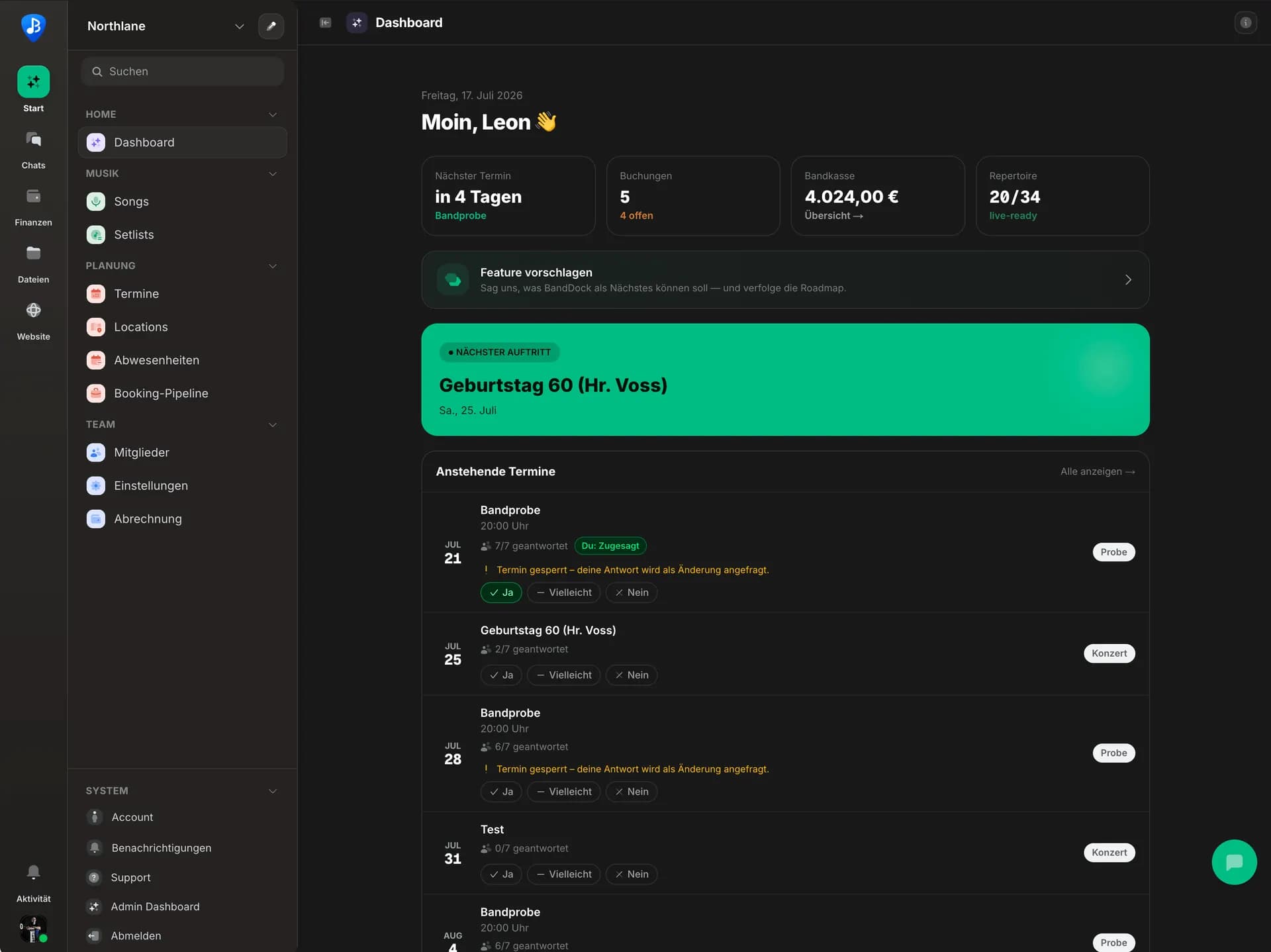Viewport: 1271px width, 952px height.
Task: Click the Booking-Pipeline icon
Action: (x=96, y=393)
